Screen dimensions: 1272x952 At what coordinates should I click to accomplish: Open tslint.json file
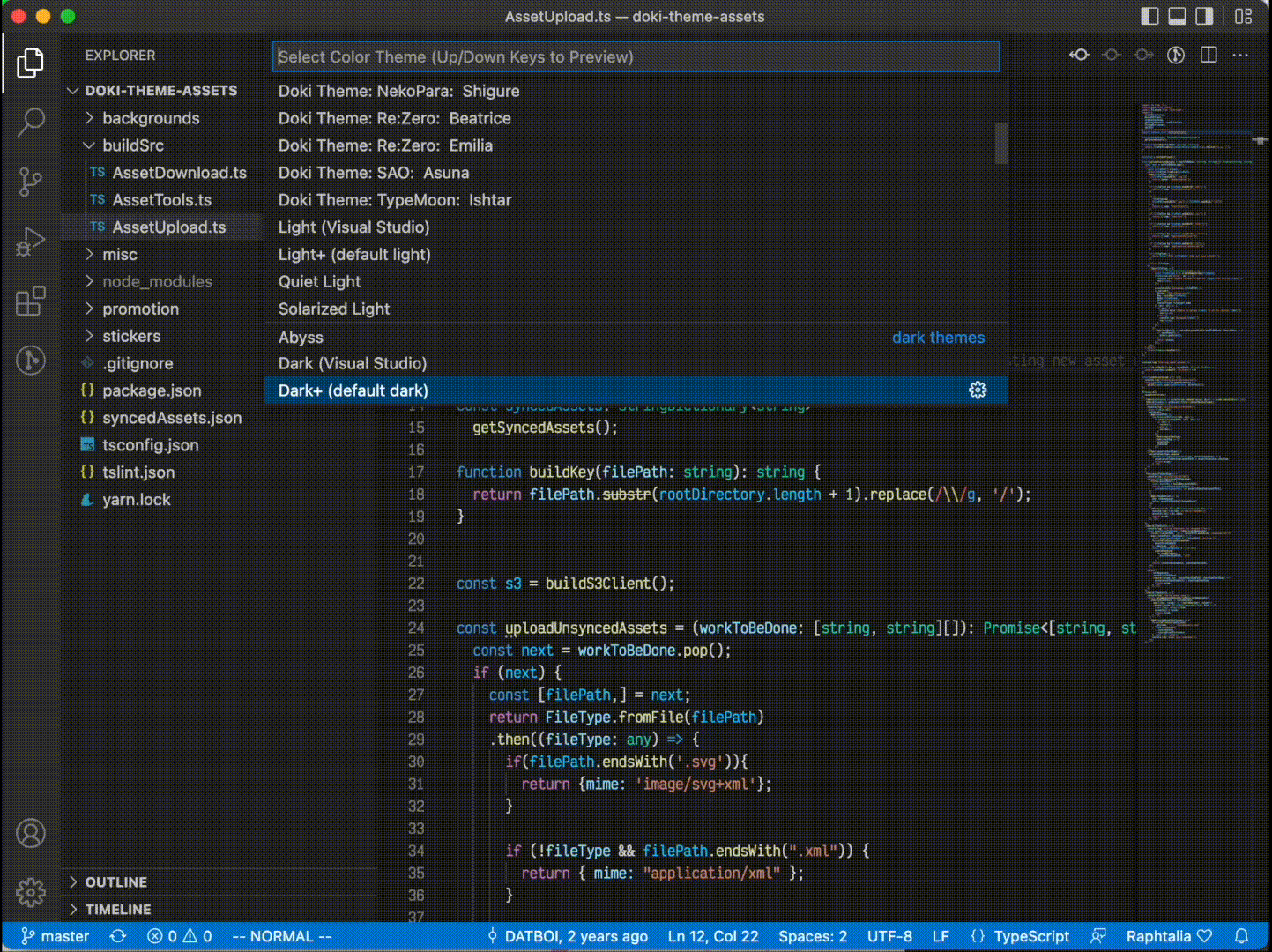138,473
